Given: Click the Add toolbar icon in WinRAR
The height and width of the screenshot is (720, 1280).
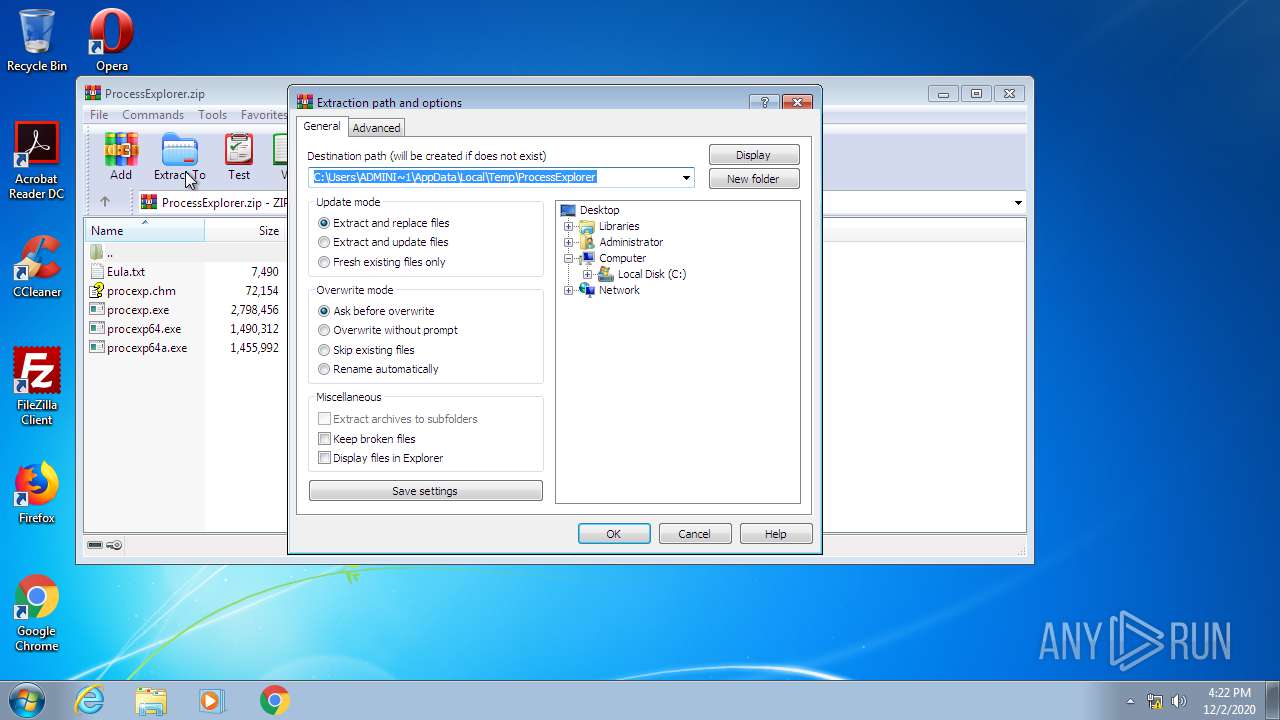Looking at the screenshot, I should [121, 157].
